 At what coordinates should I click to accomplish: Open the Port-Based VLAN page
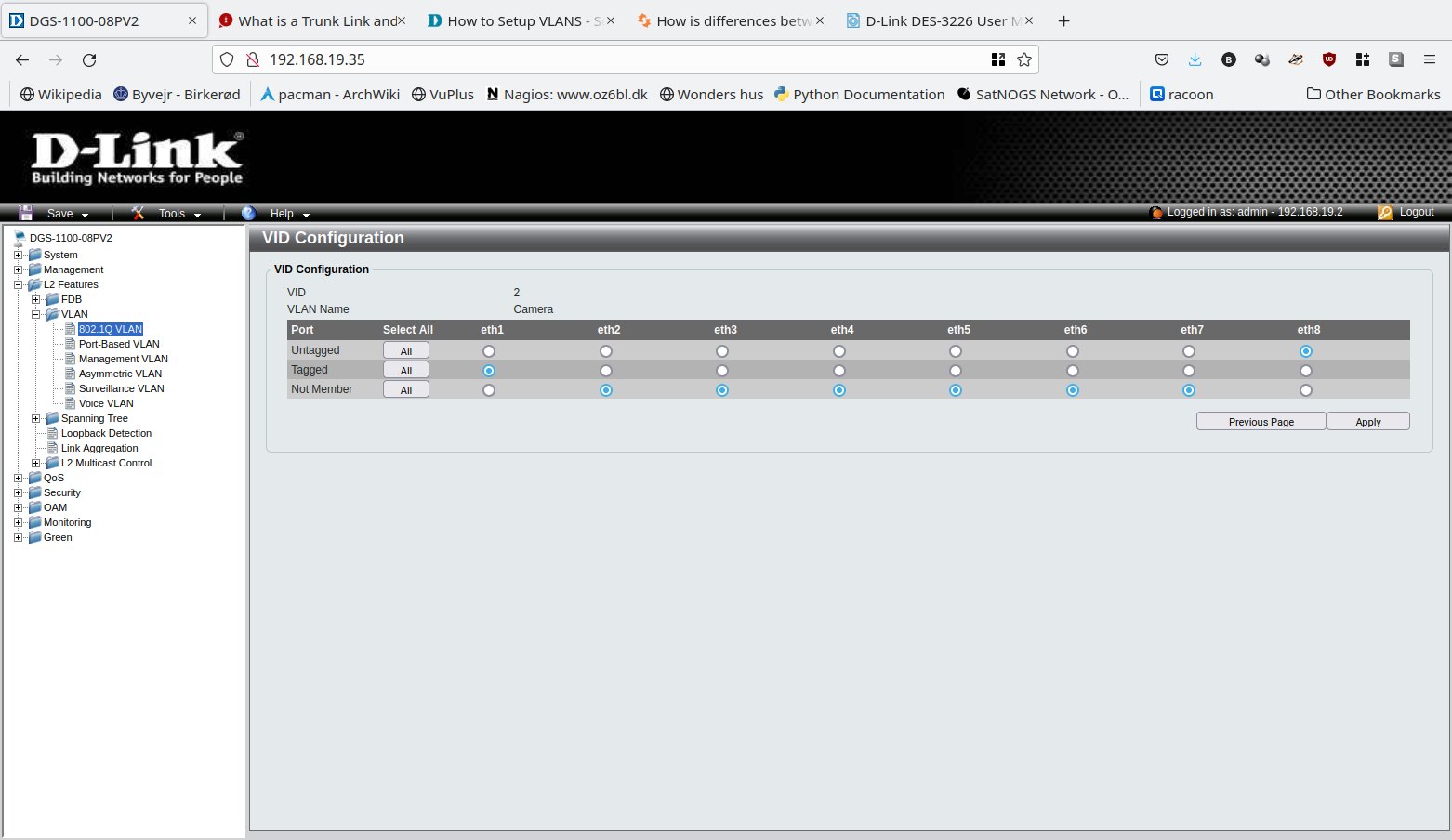pyautogui.click(x=119, y=344)
